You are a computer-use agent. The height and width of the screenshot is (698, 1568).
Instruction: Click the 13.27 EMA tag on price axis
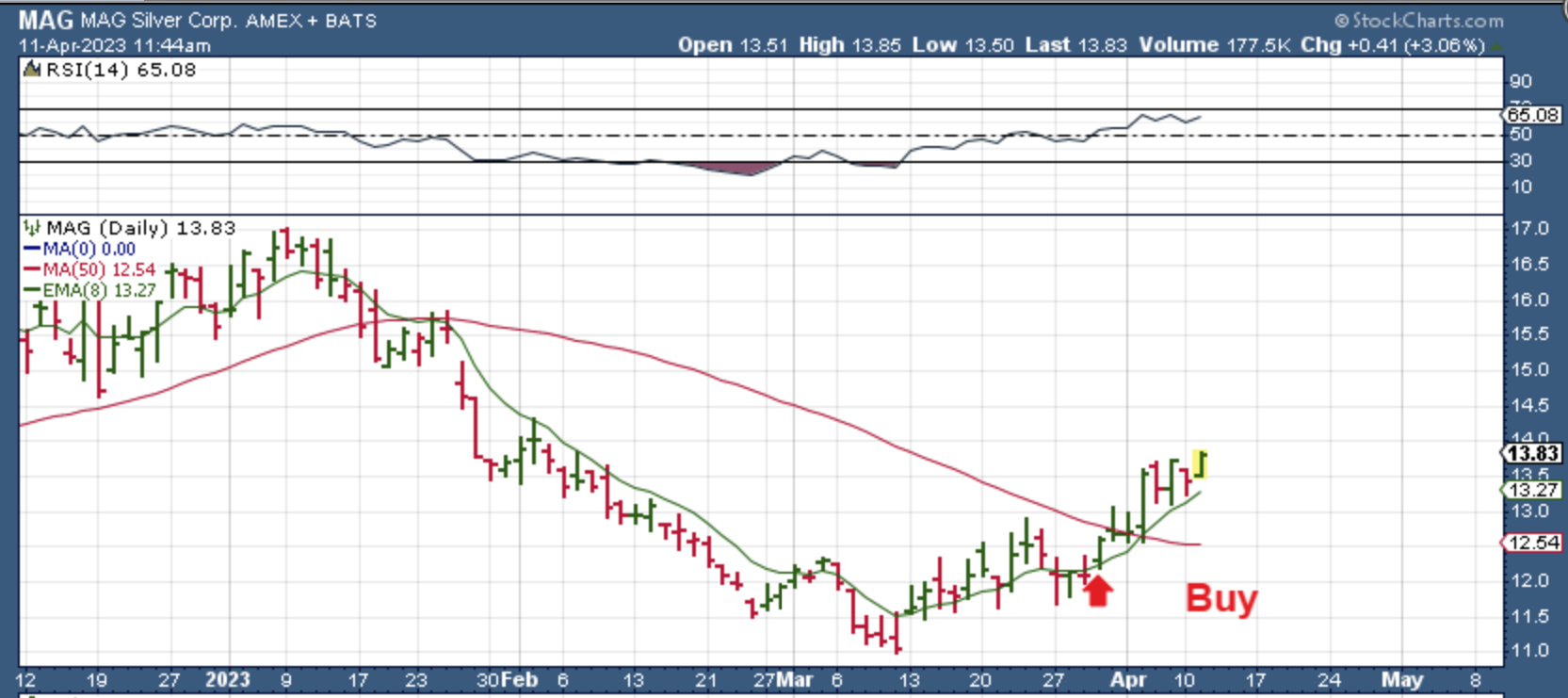[1531, 490]
